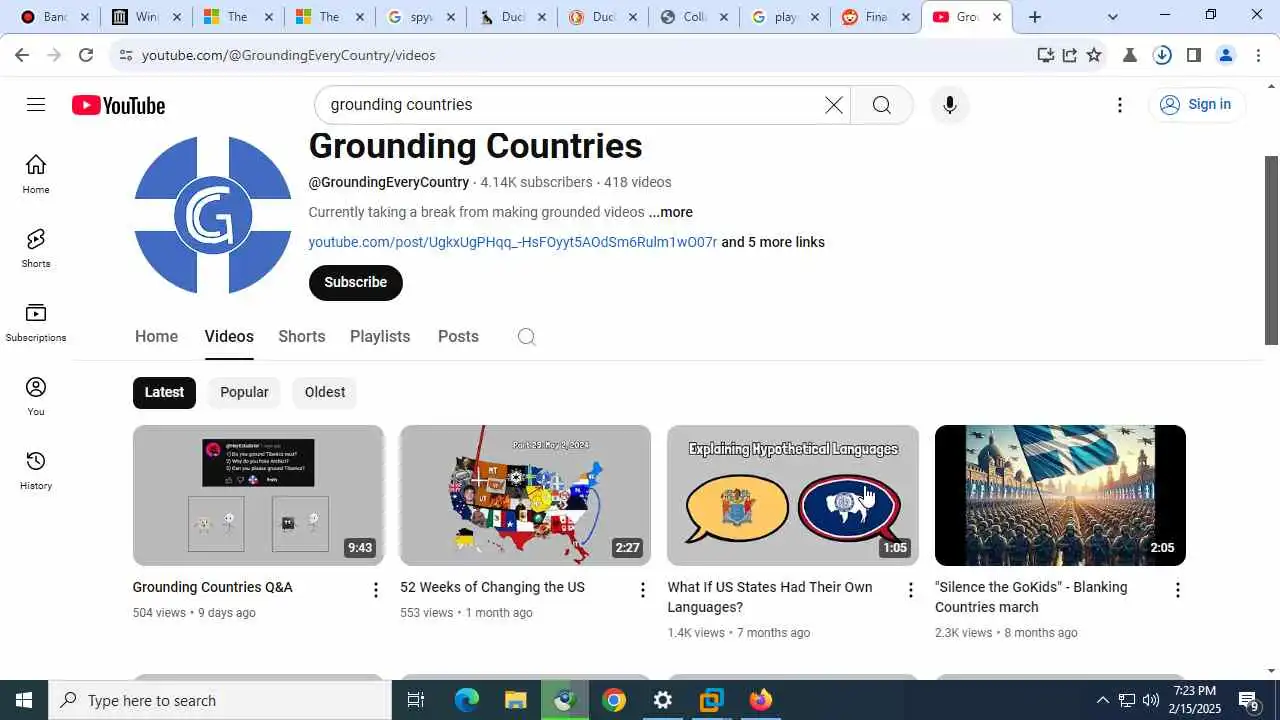View site information icon in the address bar
The height and width of the screenshot is (720, 1280).
tap(125, 55)
